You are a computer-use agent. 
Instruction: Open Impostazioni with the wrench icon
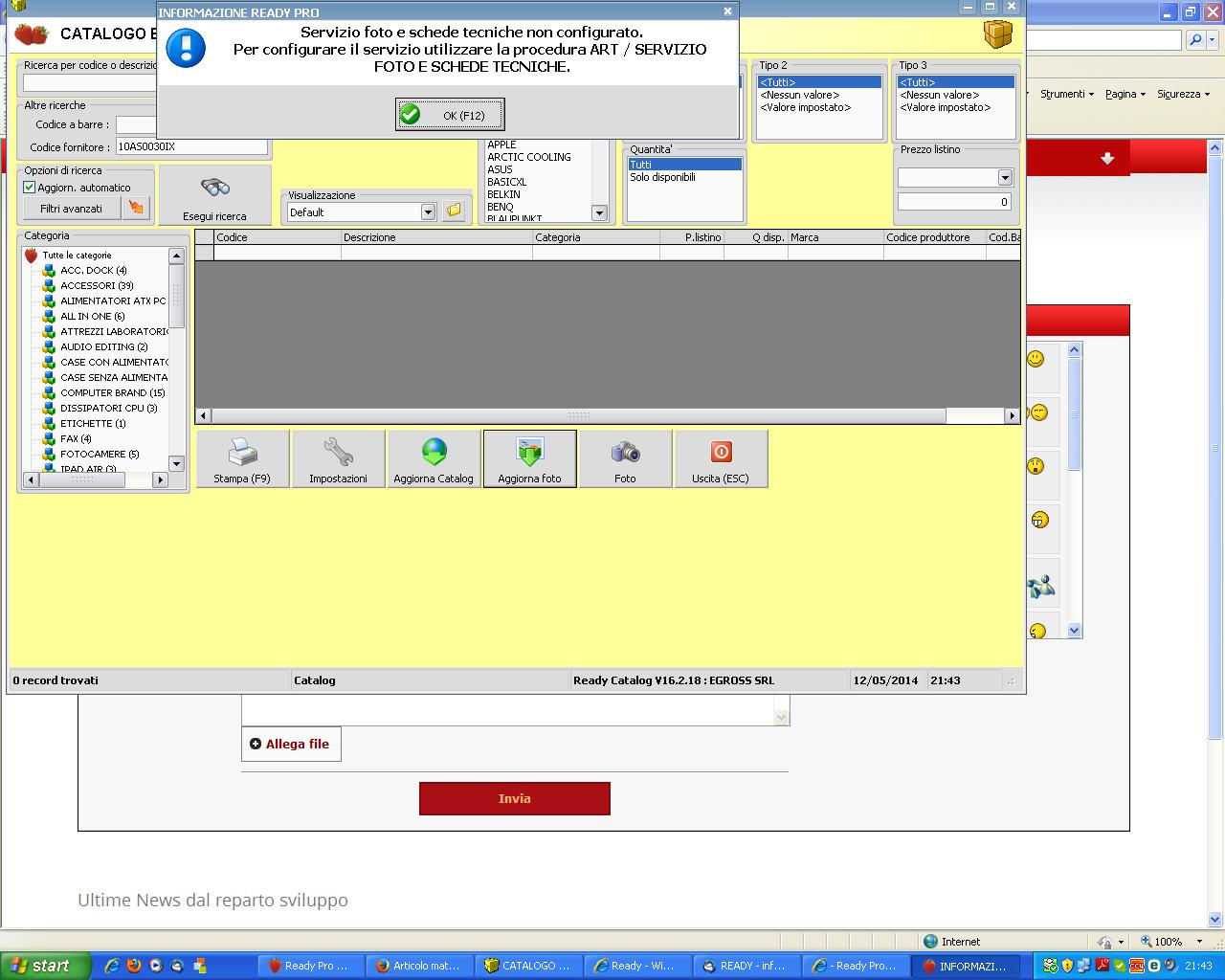click(338, 458)
